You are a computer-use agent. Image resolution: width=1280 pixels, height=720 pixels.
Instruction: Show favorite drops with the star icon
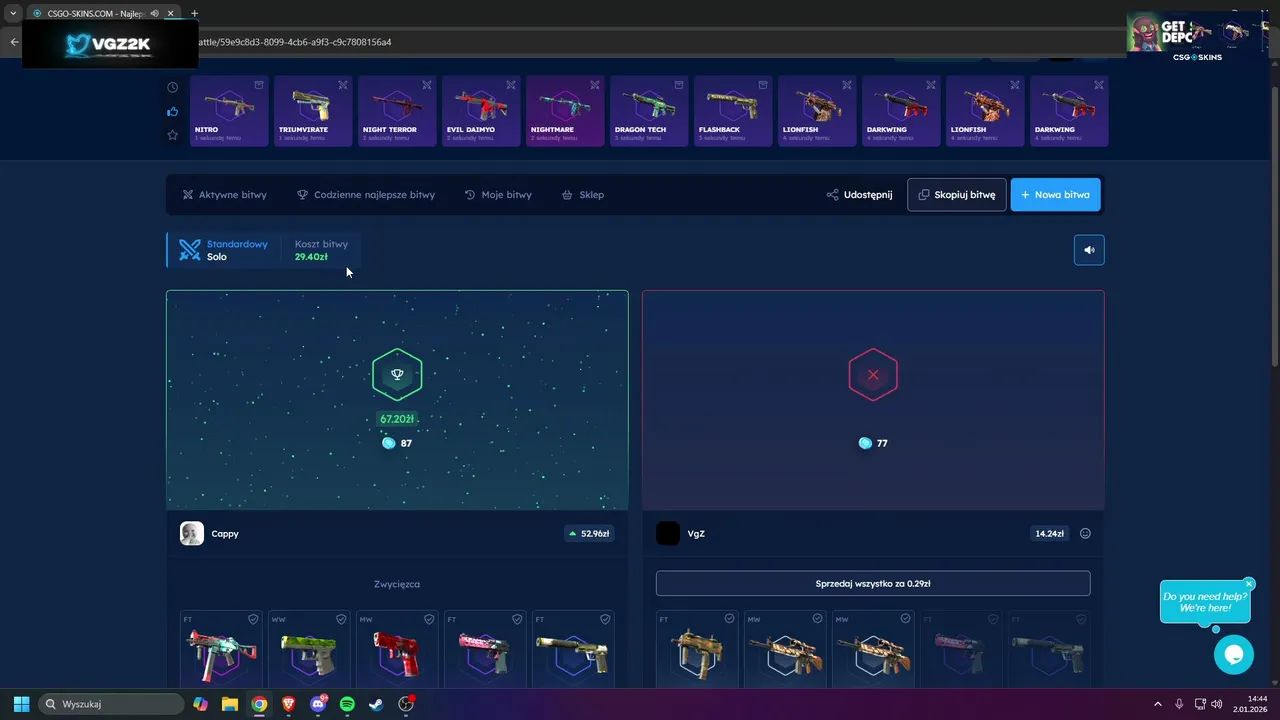click(173, 134)
